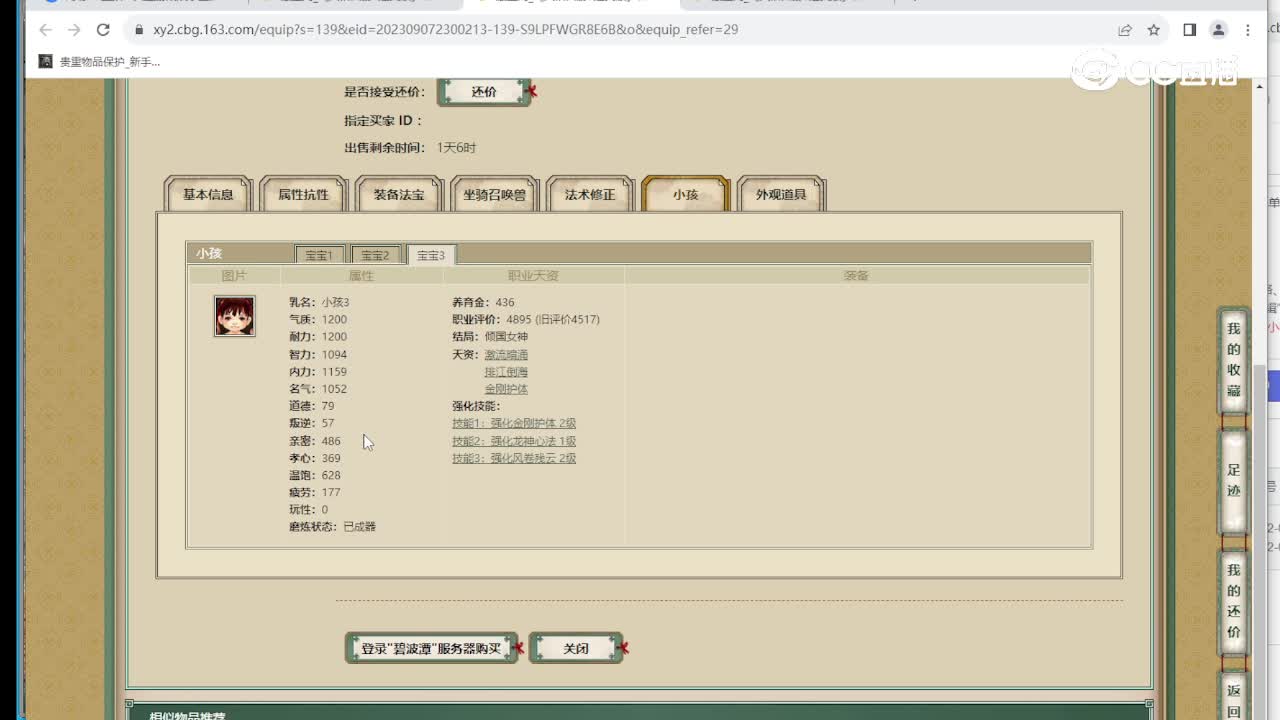This screenshot has width=1280, height=720.
Task: Click the 智力 1094 value
Action: pos(334,355)
